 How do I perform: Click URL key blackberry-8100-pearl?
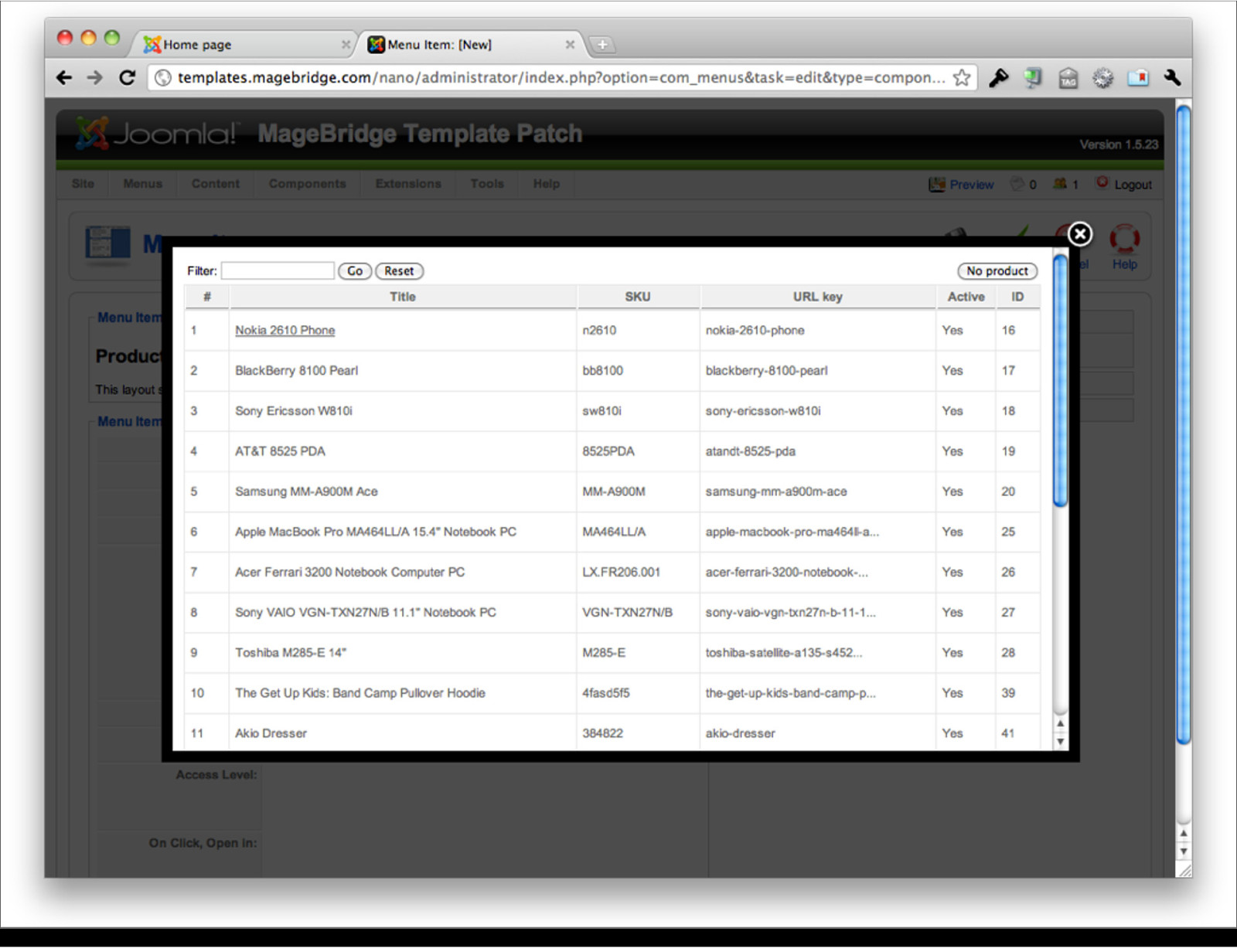766,371
